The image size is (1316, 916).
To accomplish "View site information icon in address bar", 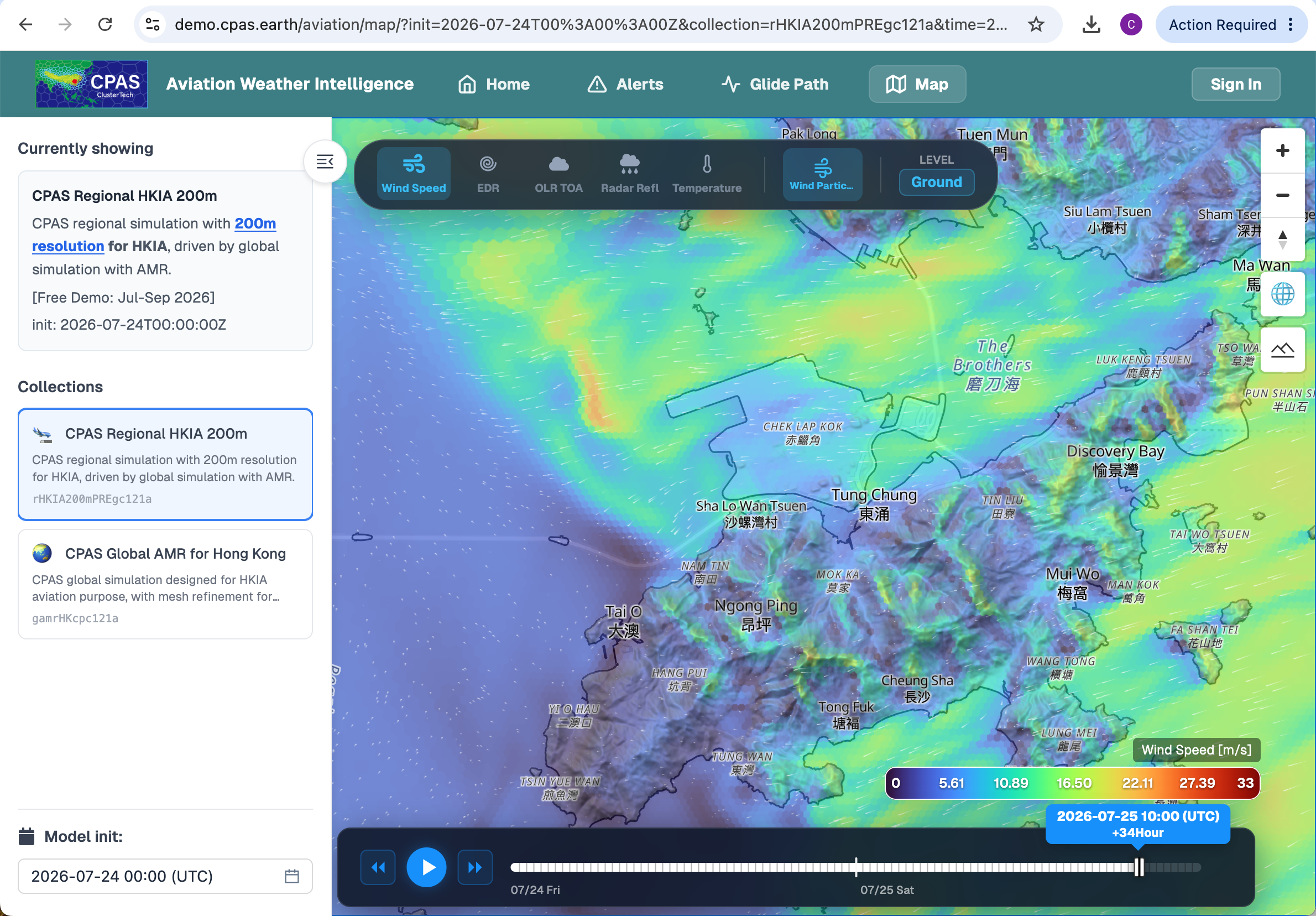I will tap(153, 24).
